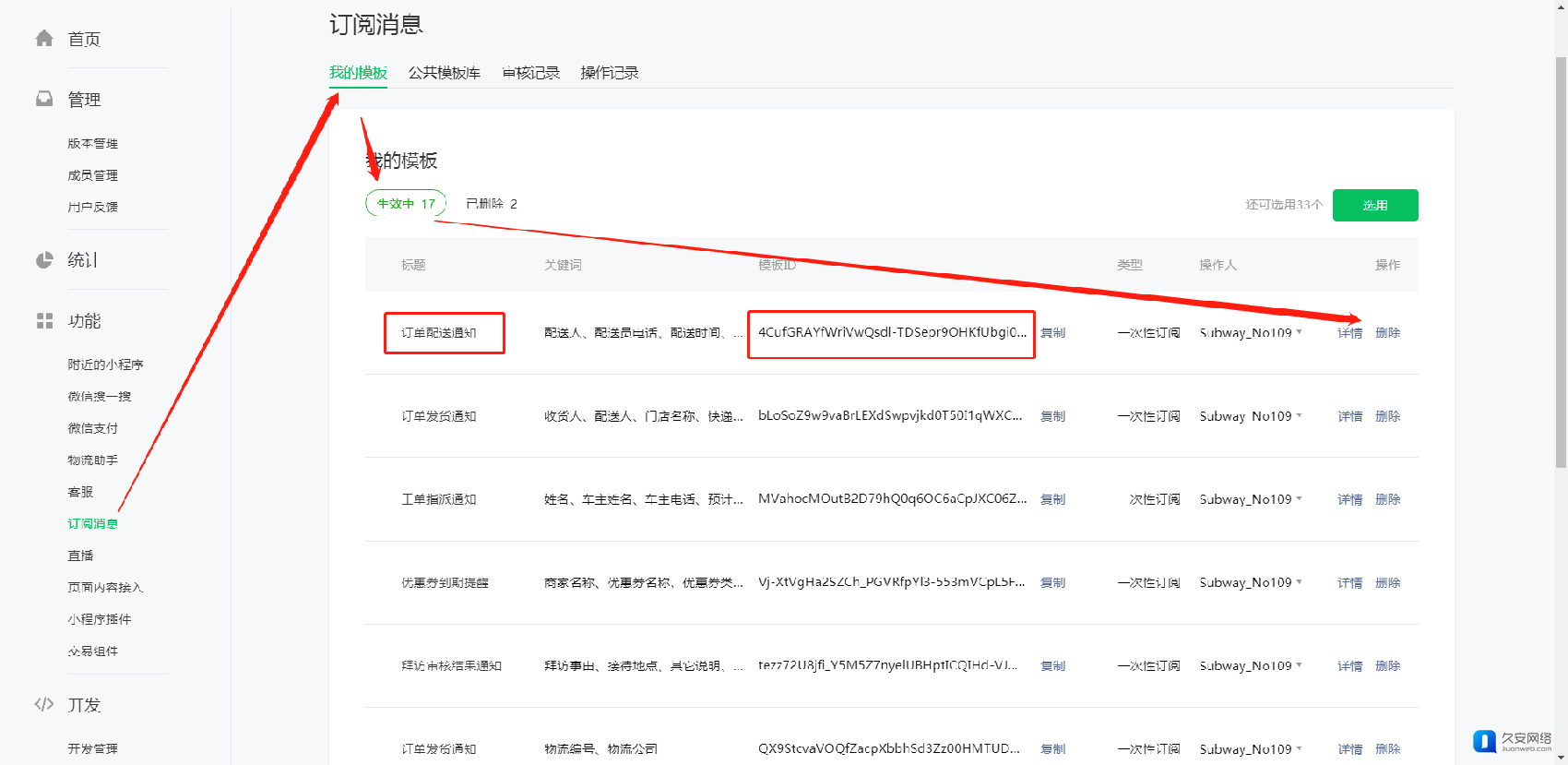Open 微信支付 in the sidebar
Screen dimensions: 1568x765
tap(92, 428)
